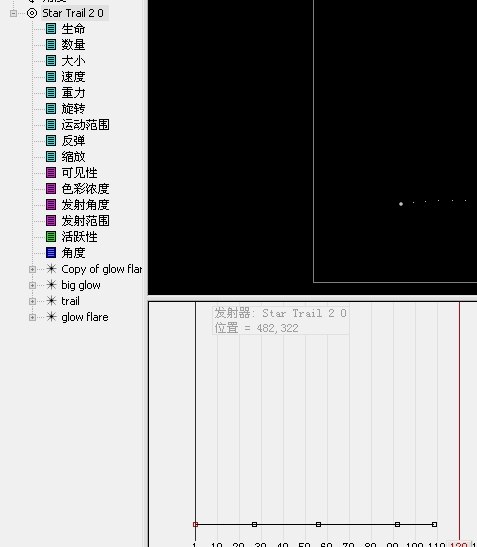Select the 角度 property label
Image resolution: width=477 pixels, height=547 pixels.
73,253
